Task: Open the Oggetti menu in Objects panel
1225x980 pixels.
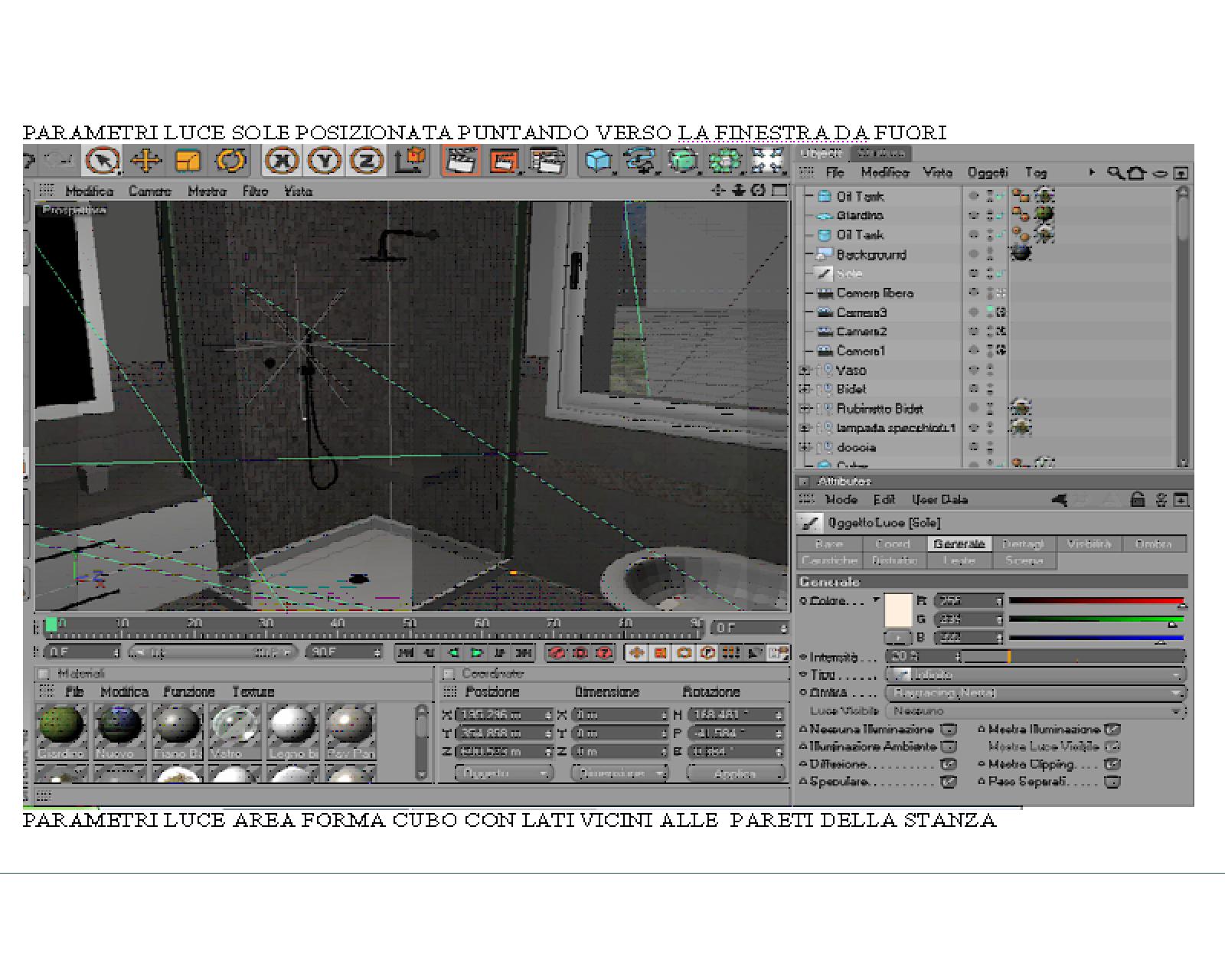Action: pos(988,173)
